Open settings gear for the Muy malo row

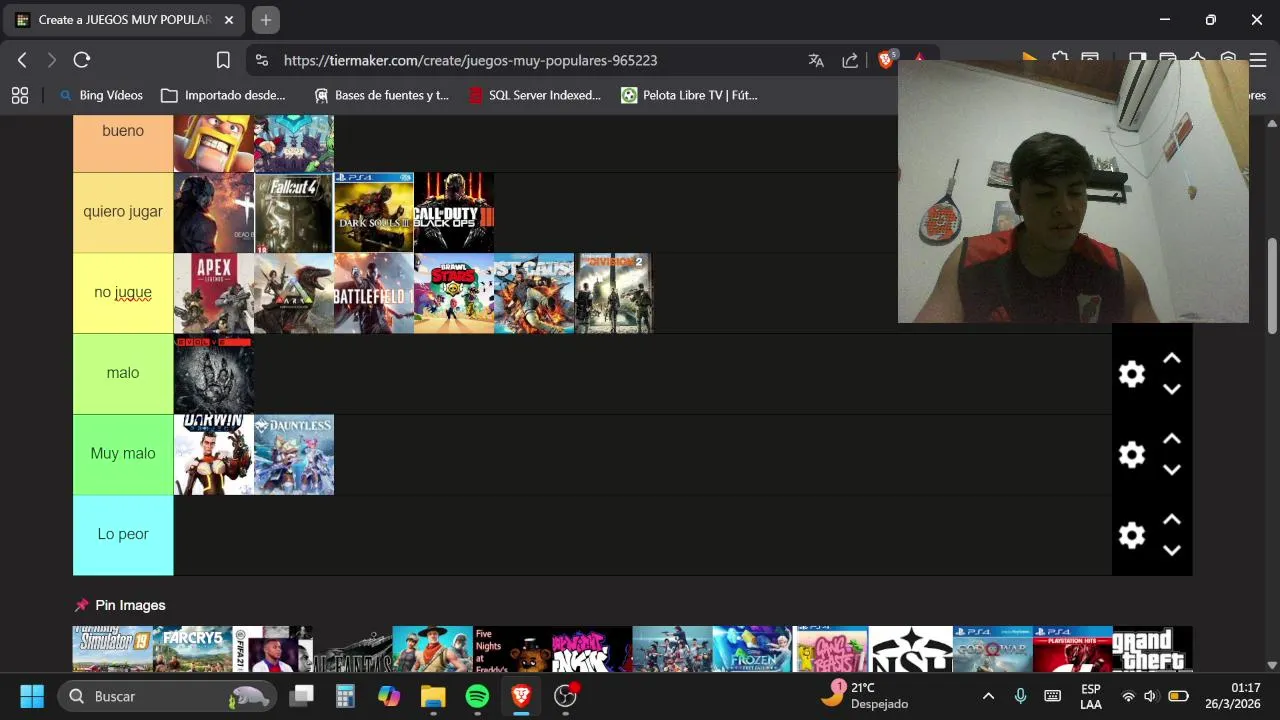coord(1131,455)
